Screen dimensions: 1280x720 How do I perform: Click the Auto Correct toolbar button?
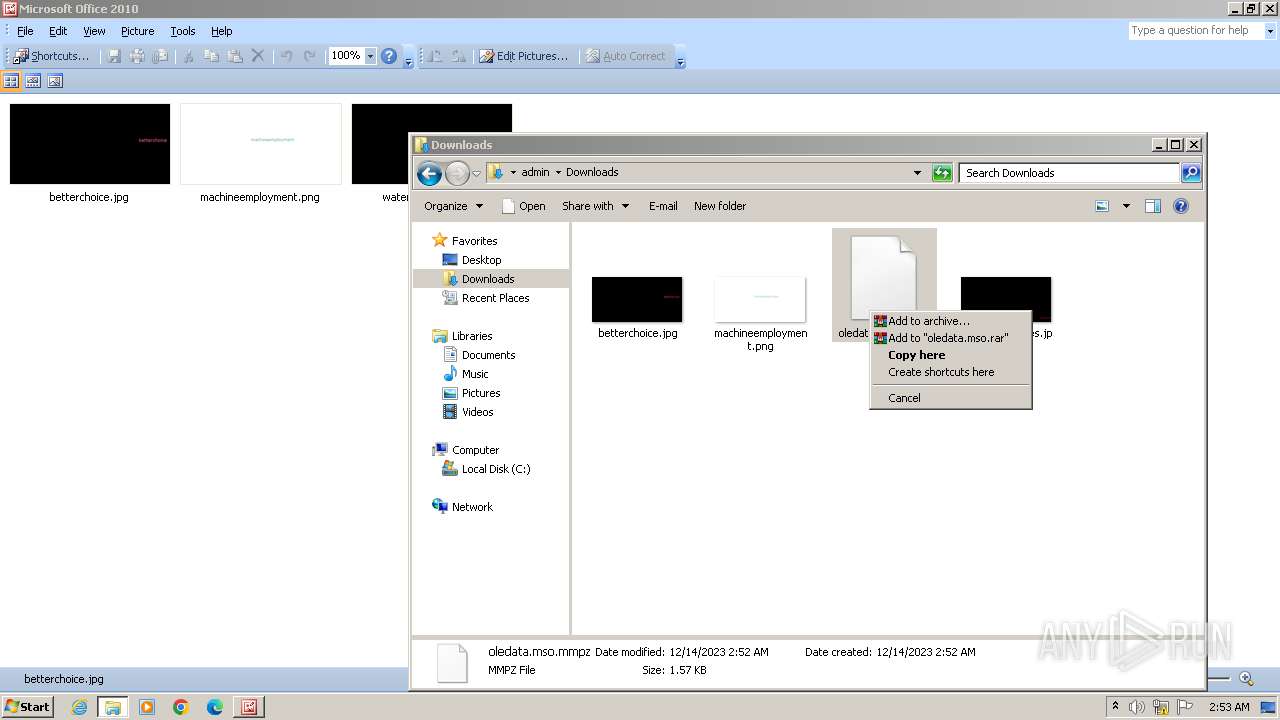tap(625, 56)
